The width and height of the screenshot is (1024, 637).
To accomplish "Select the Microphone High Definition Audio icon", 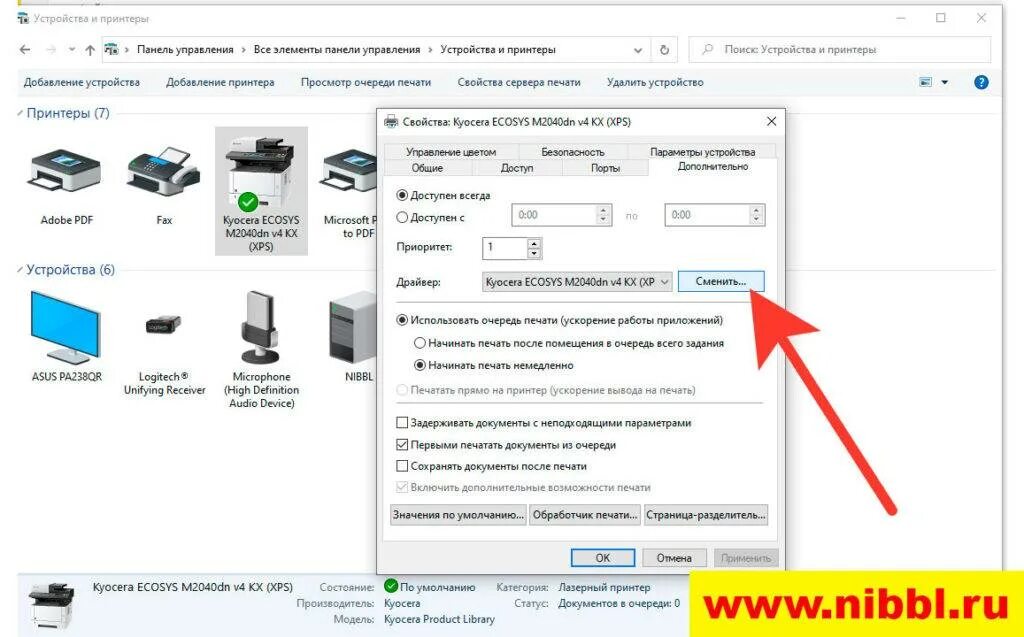I will 261,328.
